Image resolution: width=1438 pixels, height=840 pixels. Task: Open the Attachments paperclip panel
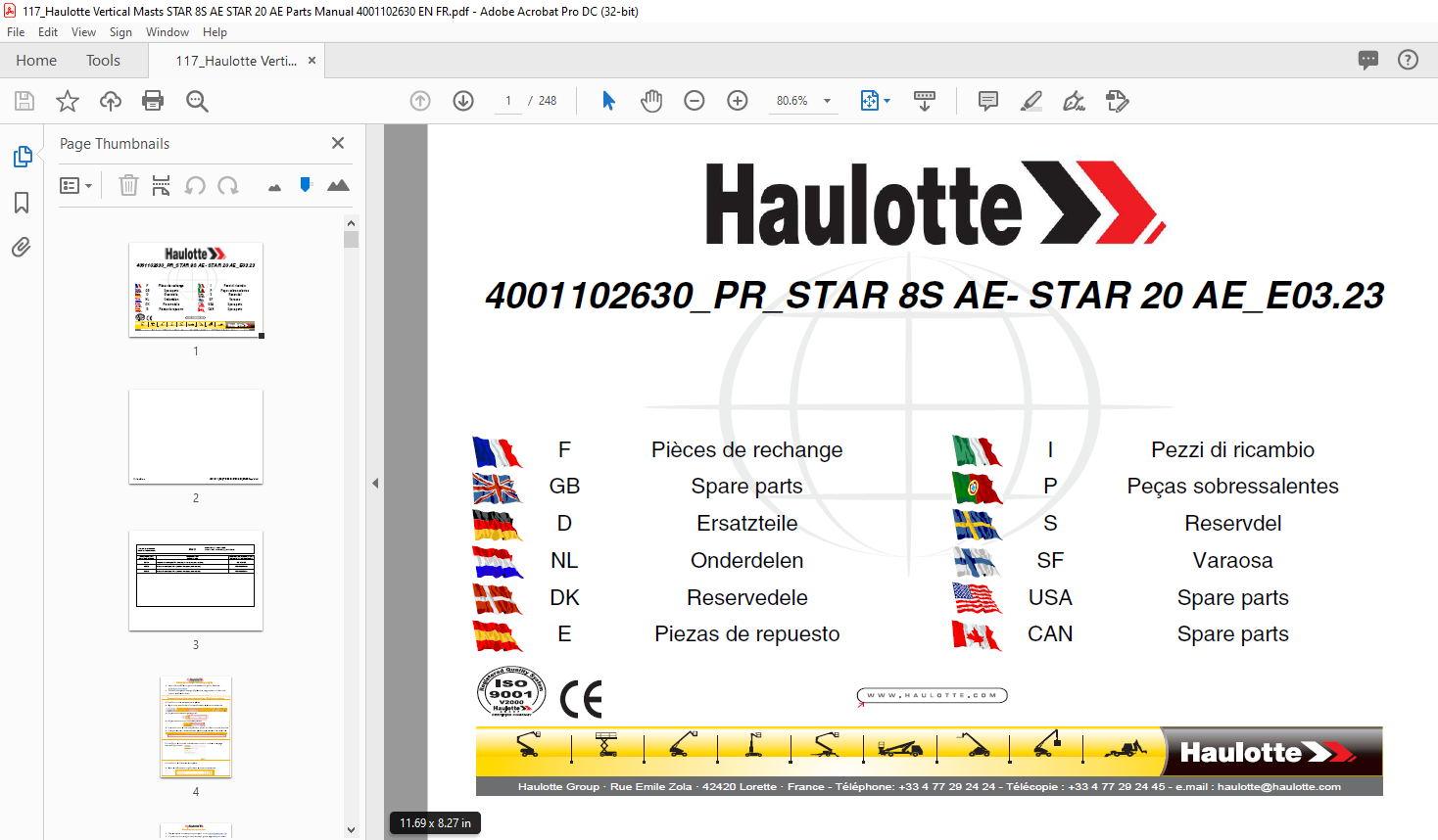pos(22,248)
